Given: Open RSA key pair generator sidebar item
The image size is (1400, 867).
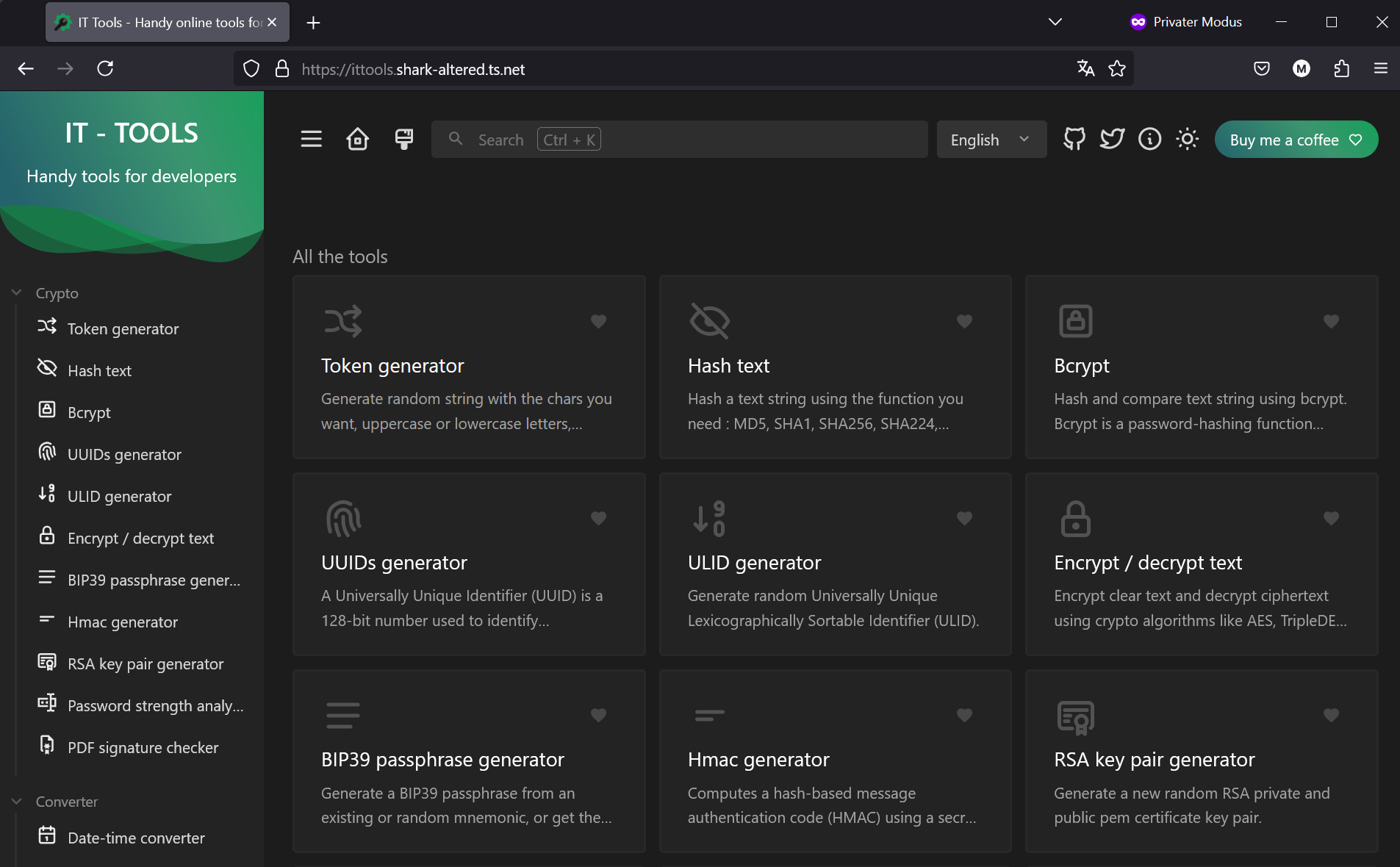Looking at the screenshot, I should tap(146, 664).
